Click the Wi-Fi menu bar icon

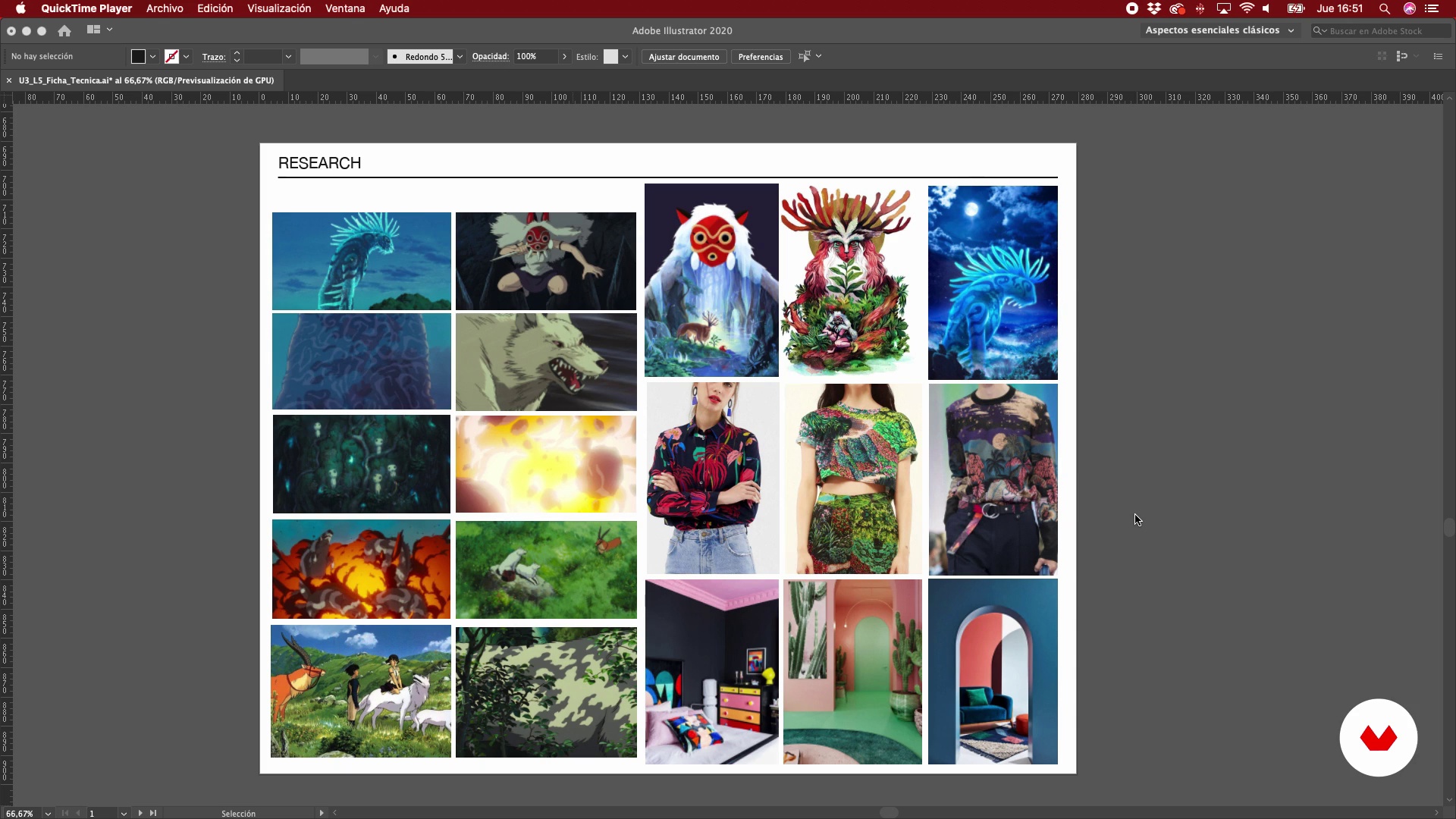[1247, 8]
